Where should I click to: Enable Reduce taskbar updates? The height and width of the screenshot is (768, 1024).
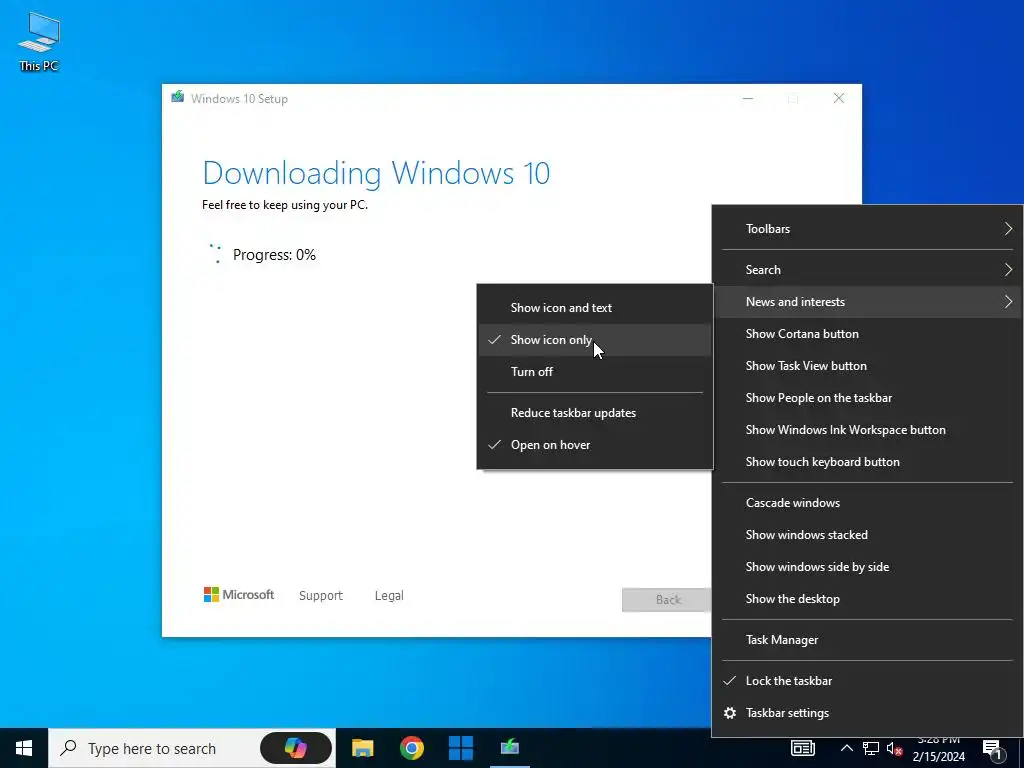[594, 413]
